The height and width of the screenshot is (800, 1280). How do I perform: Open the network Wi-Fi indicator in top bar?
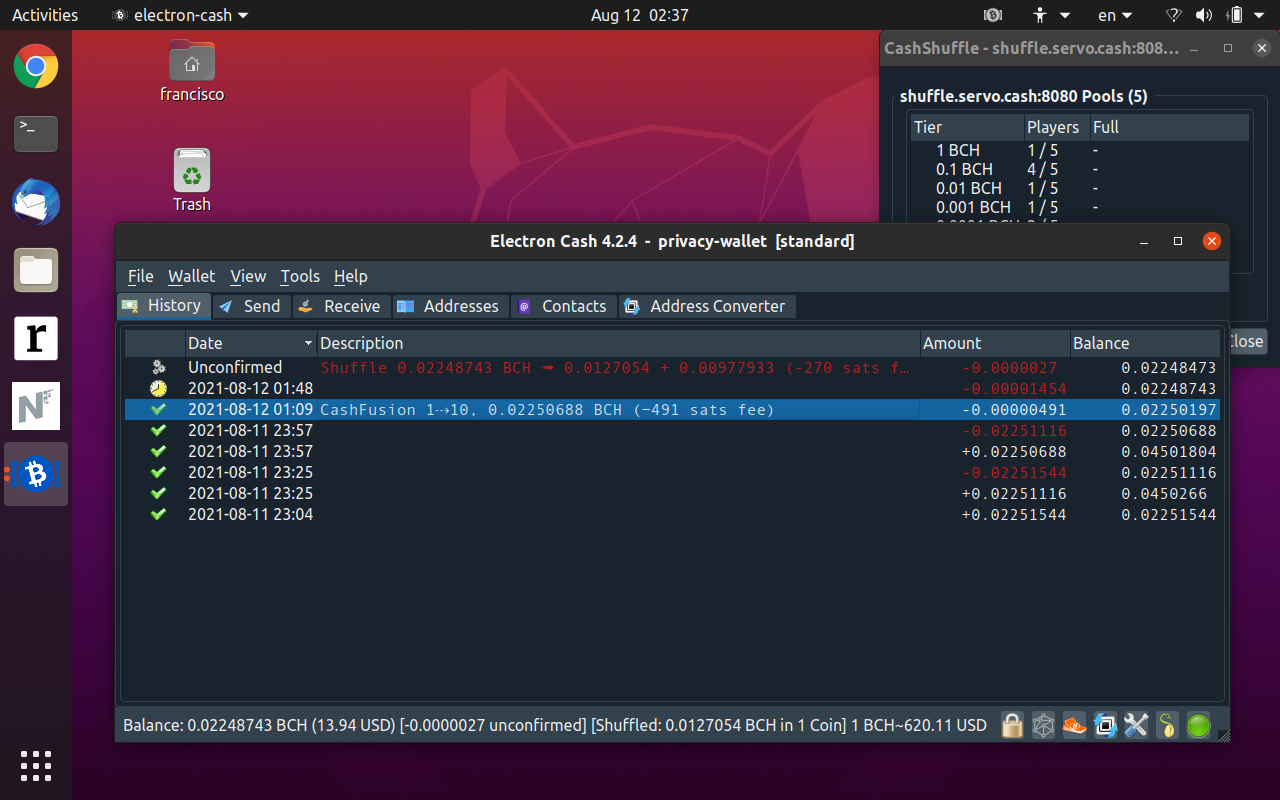click(x=1174, y=15)
